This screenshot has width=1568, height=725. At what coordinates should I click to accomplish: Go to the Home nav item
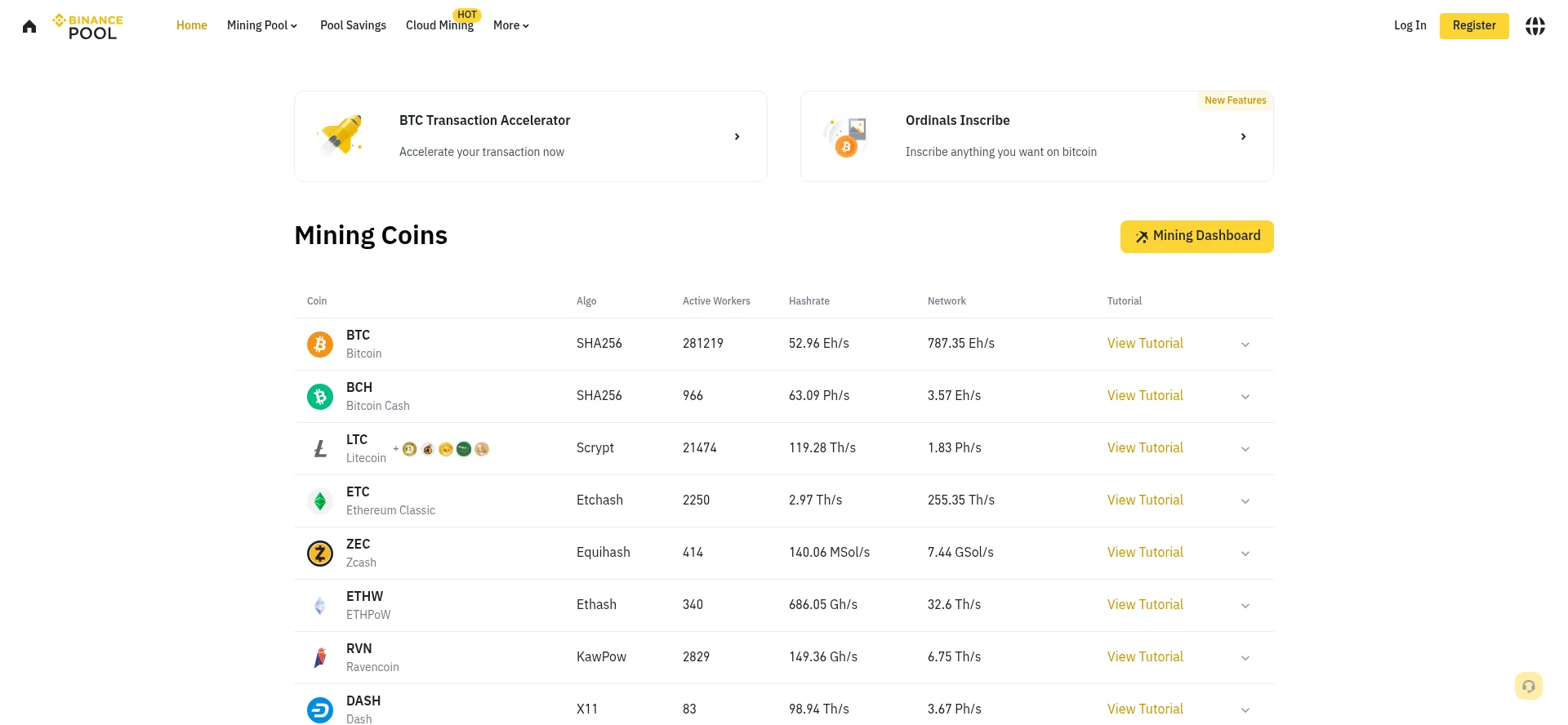click(192, 25)
